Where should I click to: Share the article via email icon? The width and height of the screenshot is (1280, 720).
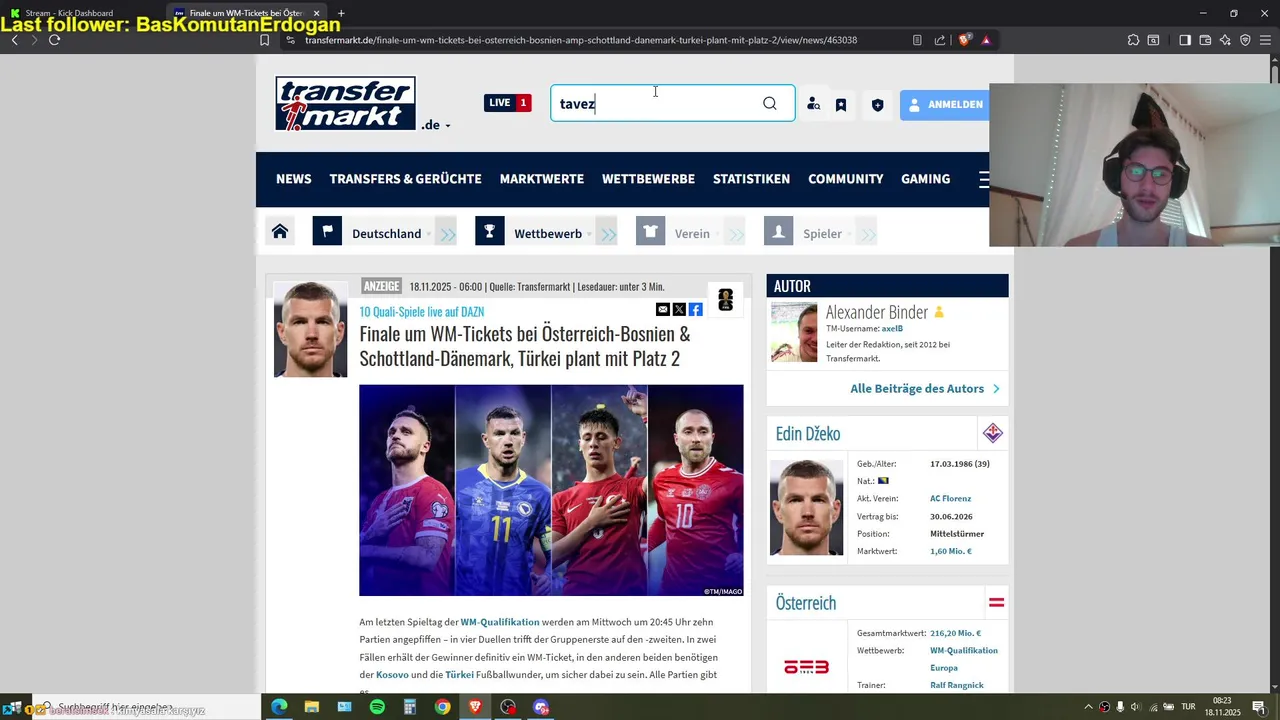[x=662, y=310]
